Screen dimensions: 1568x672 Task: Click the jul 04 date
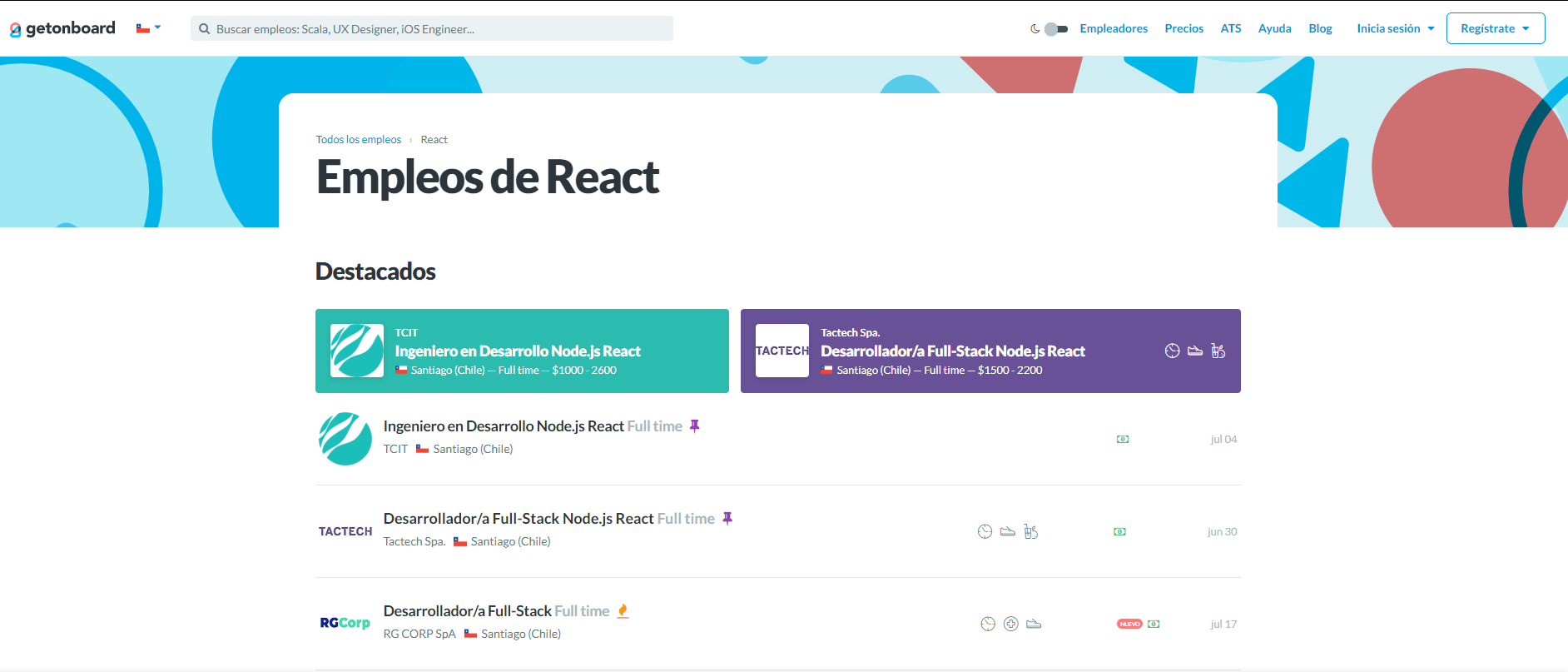tap(1223, 440)
